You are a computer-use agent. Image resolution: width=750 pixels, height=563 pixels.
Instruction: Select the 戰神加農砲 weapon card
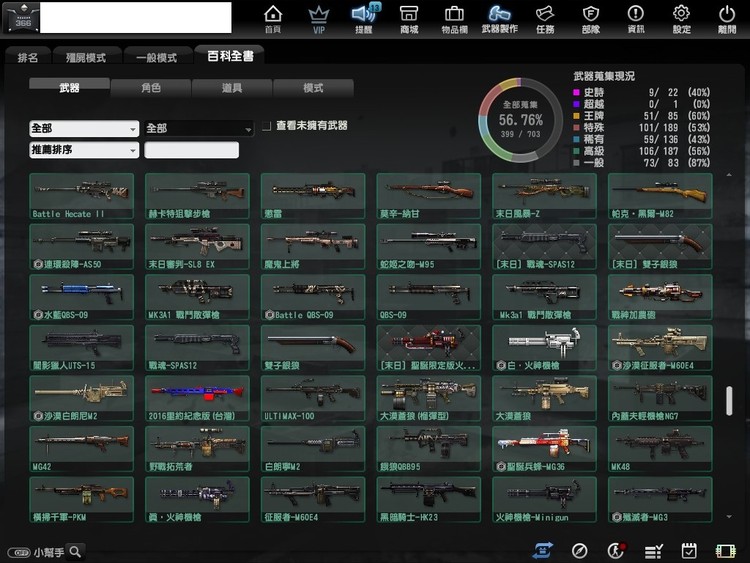point(660,297)
